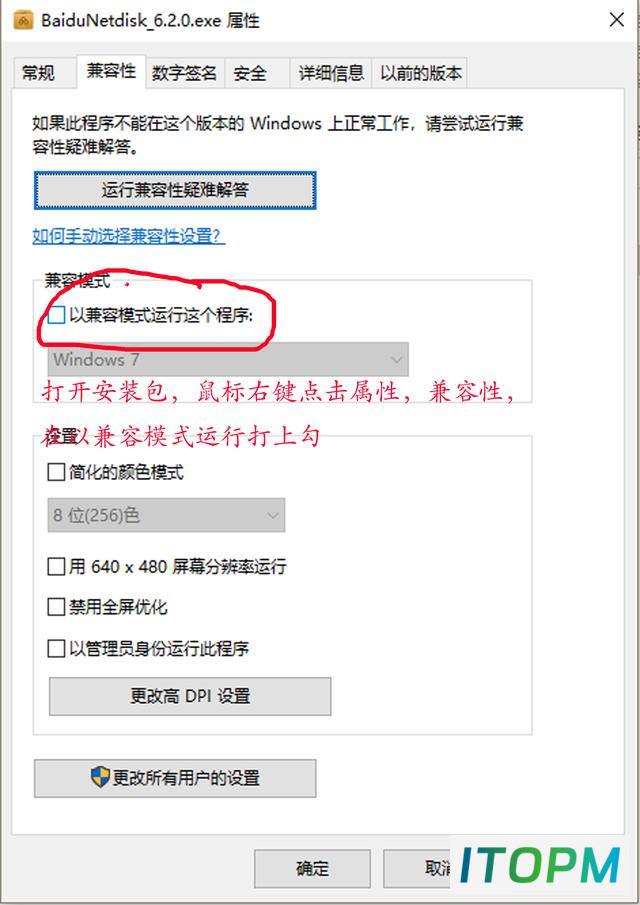Tick the 禁用全屏优化 checkbox

pos(56,607)
